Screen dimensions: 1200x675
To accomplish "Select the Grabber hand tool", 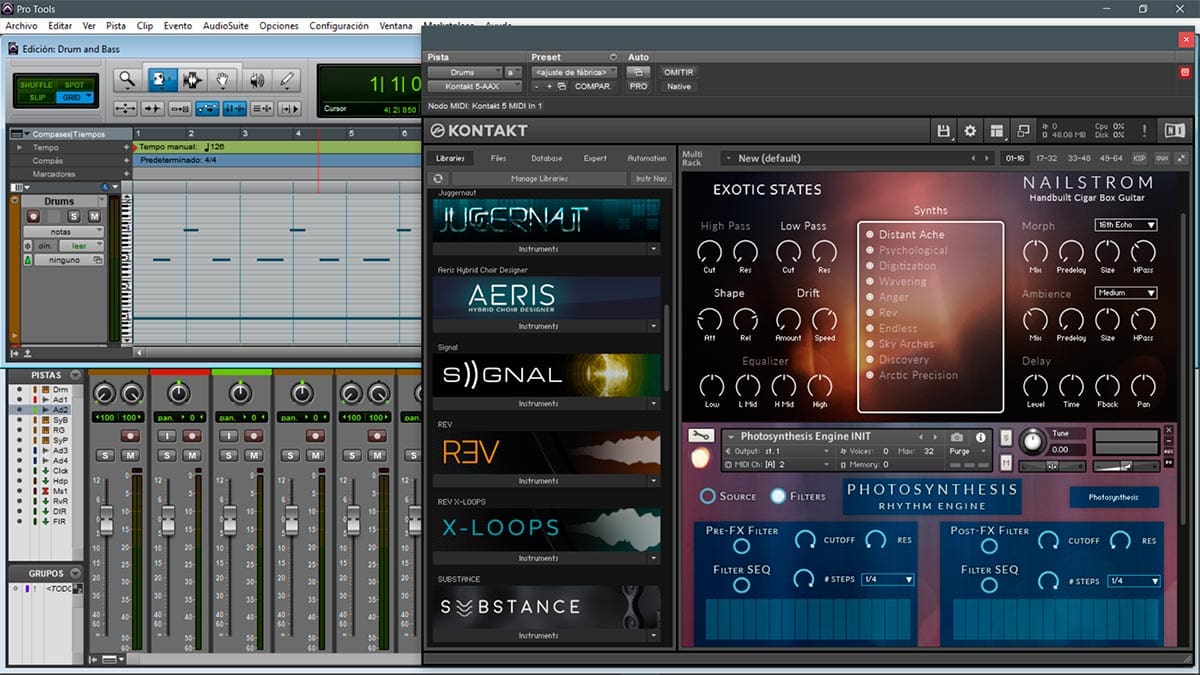I will point(223,80).
